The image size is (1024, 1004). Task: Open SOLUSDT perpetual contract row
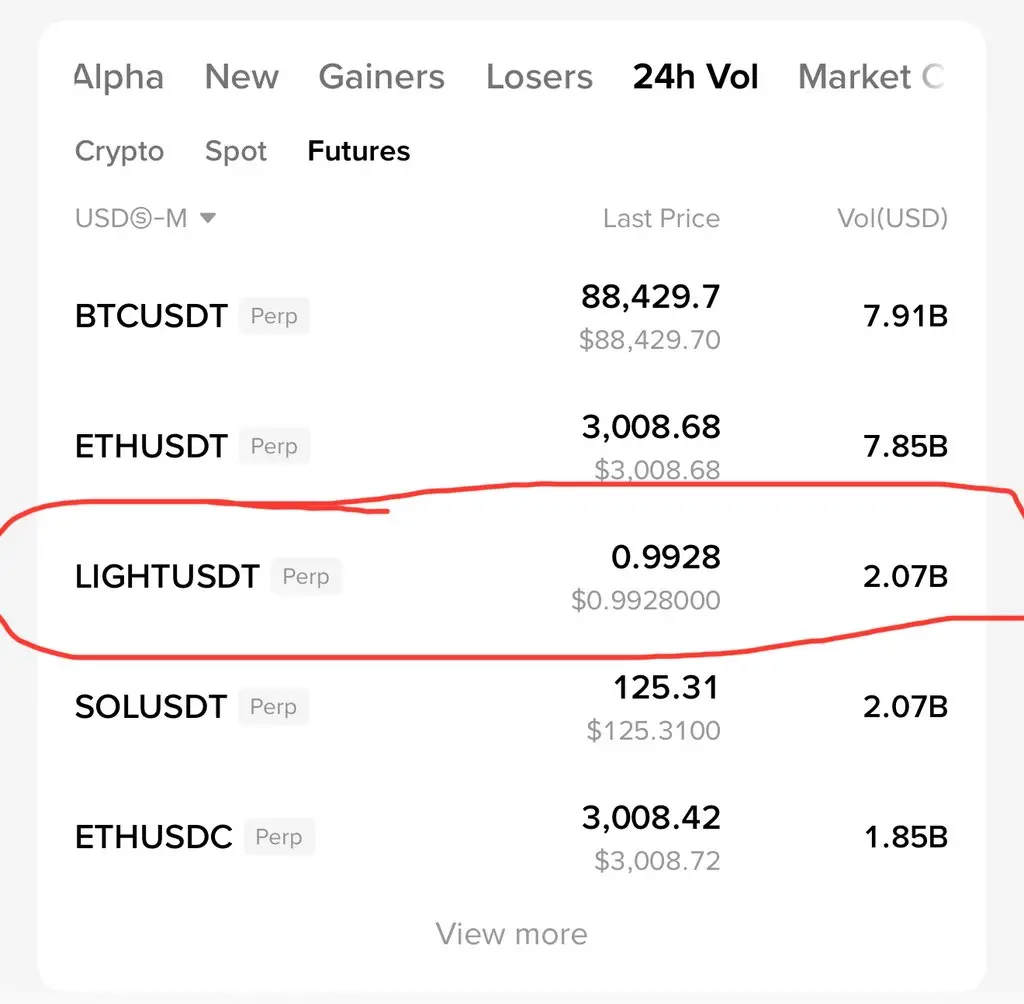click(511, 707)
